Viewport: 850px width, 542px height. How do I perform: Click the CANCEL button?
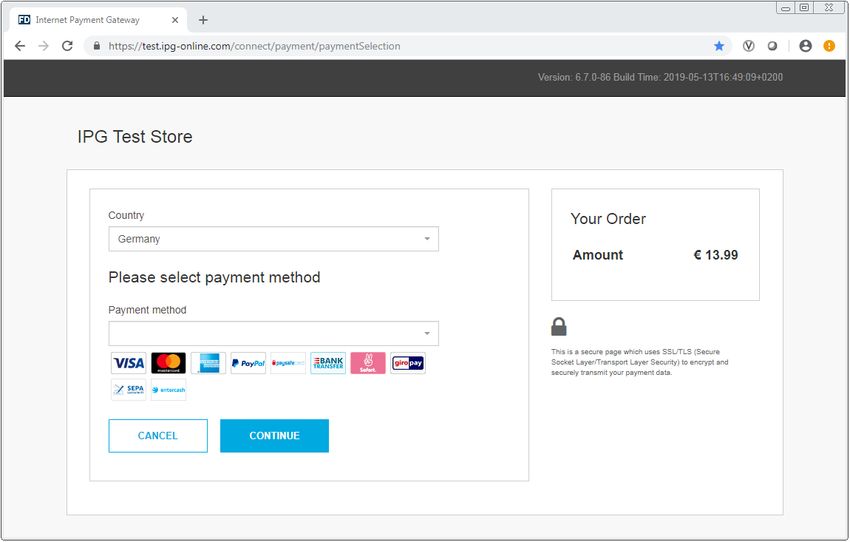(x=158, y=436)
